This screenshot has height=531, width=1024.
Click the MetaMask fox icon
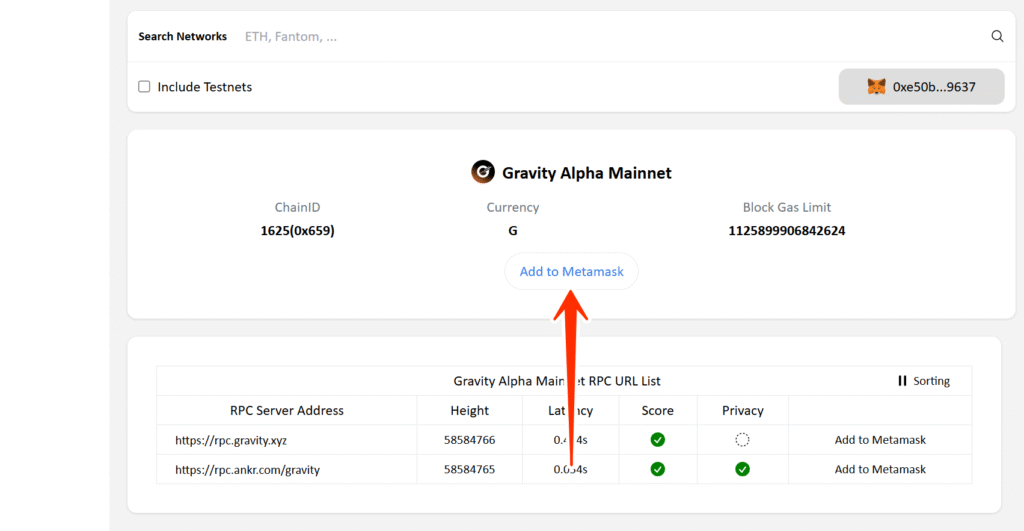tap(876, 86)
